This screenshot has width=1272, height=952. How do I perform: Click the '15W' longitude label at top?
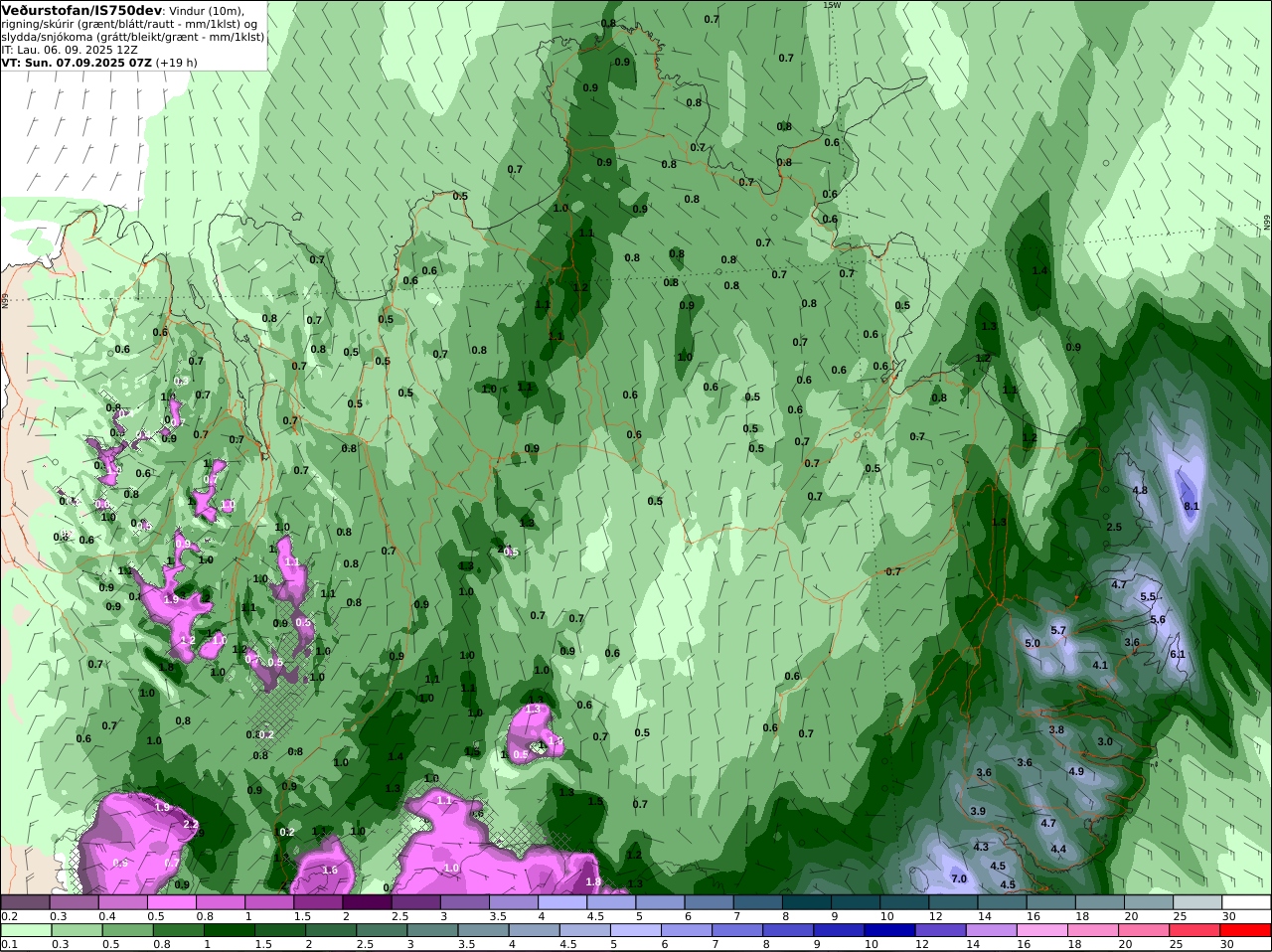click(x=832, y=5)
